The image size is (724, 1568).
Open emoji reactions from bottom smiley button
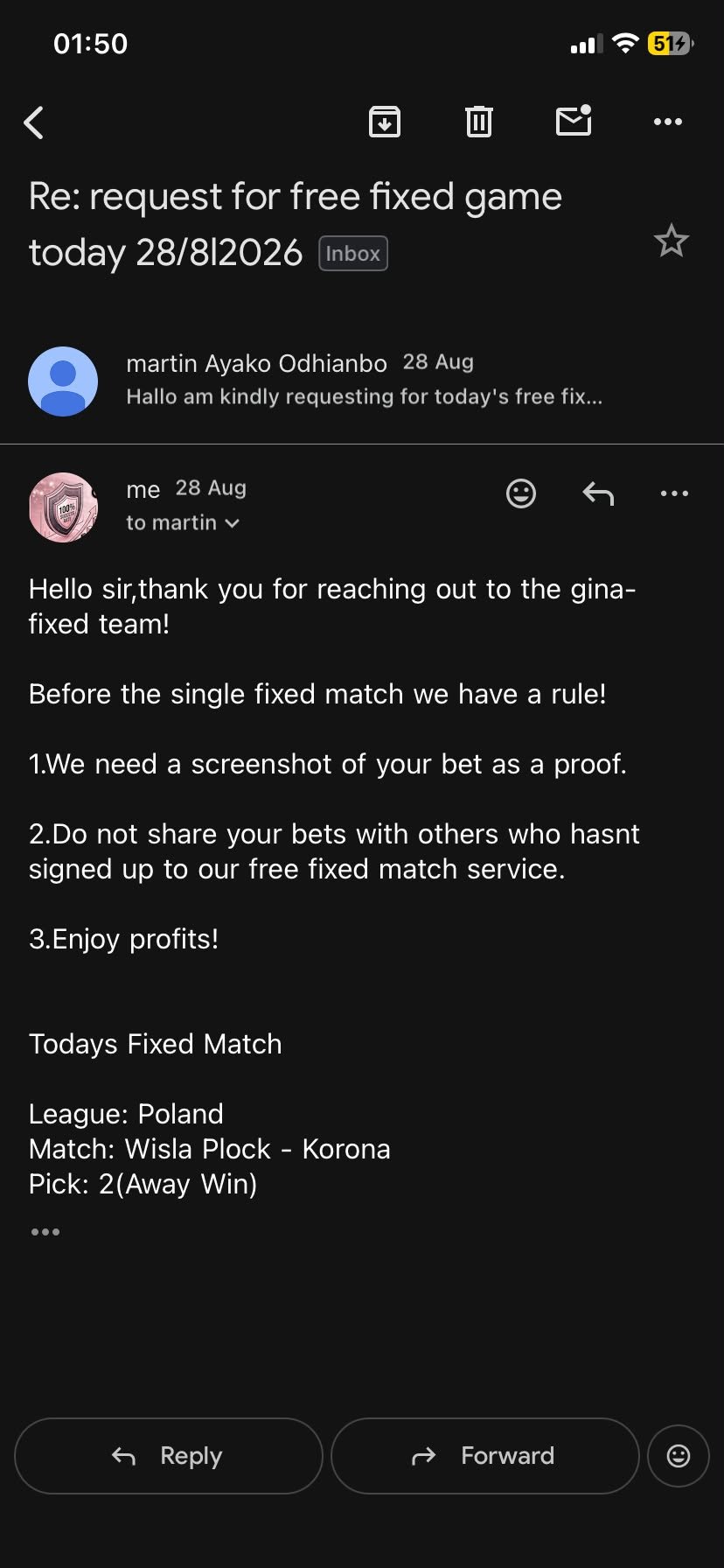point(679,1456)
